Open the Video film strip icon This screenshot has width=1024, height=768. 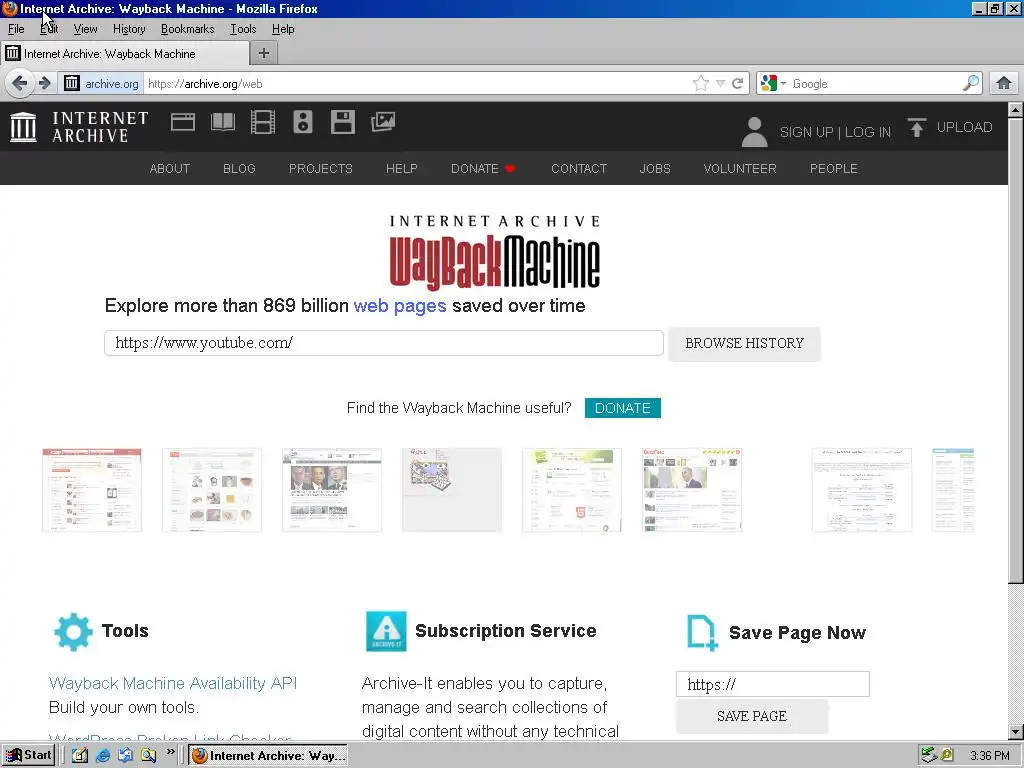coord(263,122)
